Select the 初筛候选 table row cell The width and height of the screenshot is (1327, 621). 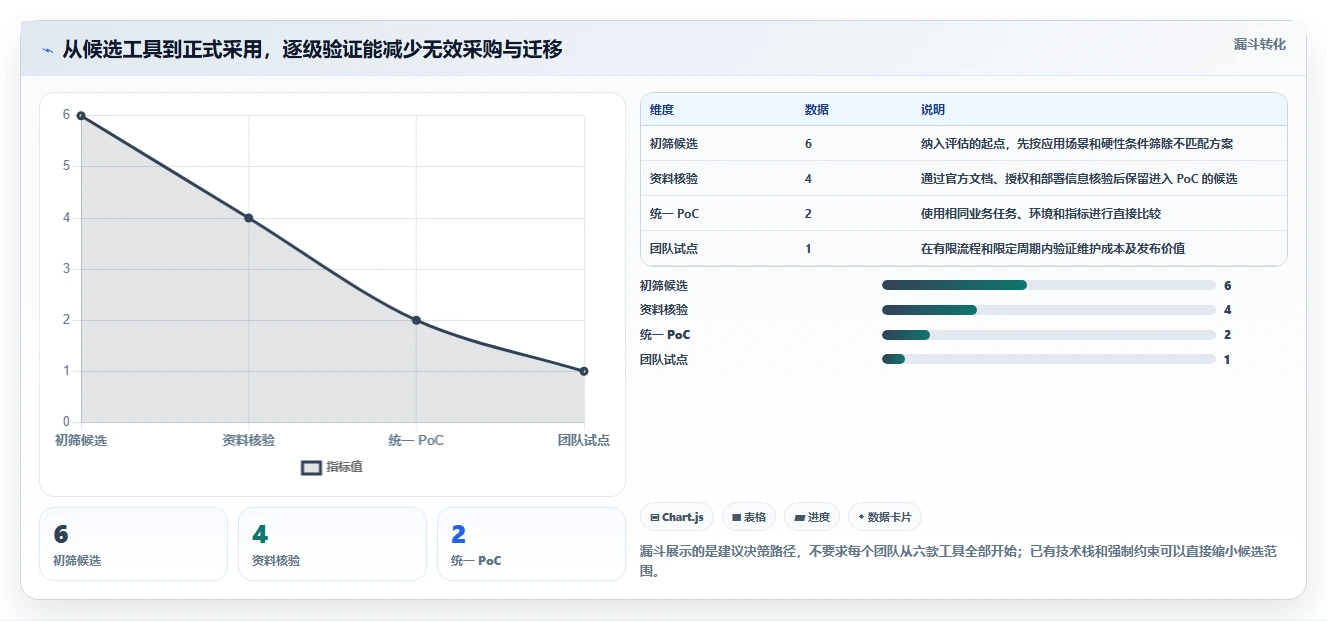coord(673,144)
